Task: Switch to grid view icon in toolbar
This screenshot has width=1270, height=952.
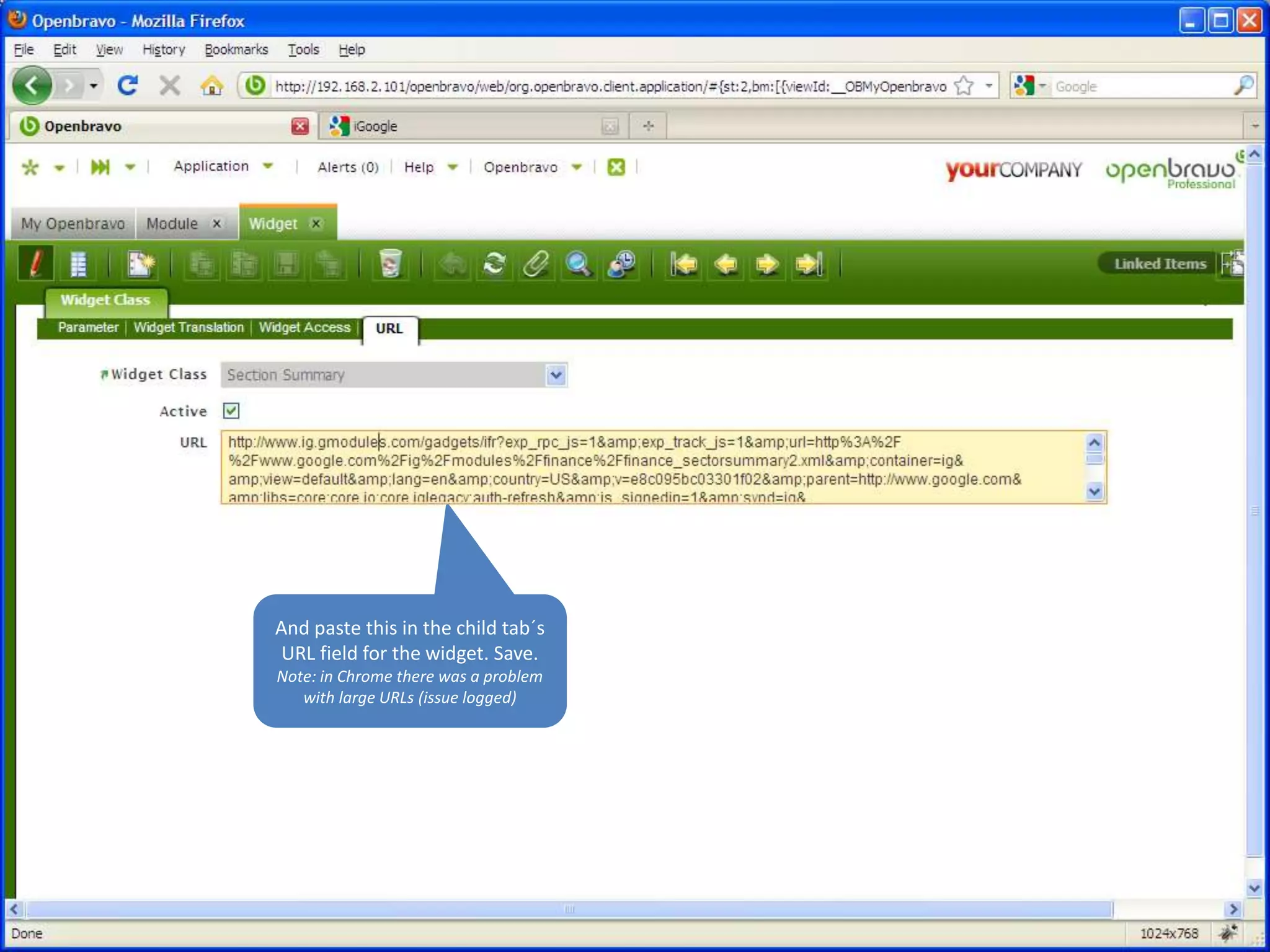Action: point(78,264)
